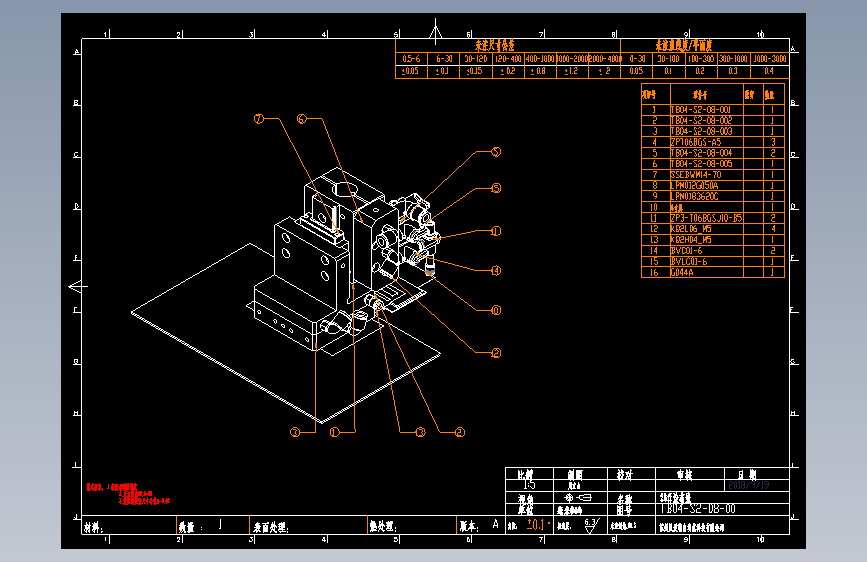
Task: Select the 400-1000 dimension range cell
Action: coord(540,59)
